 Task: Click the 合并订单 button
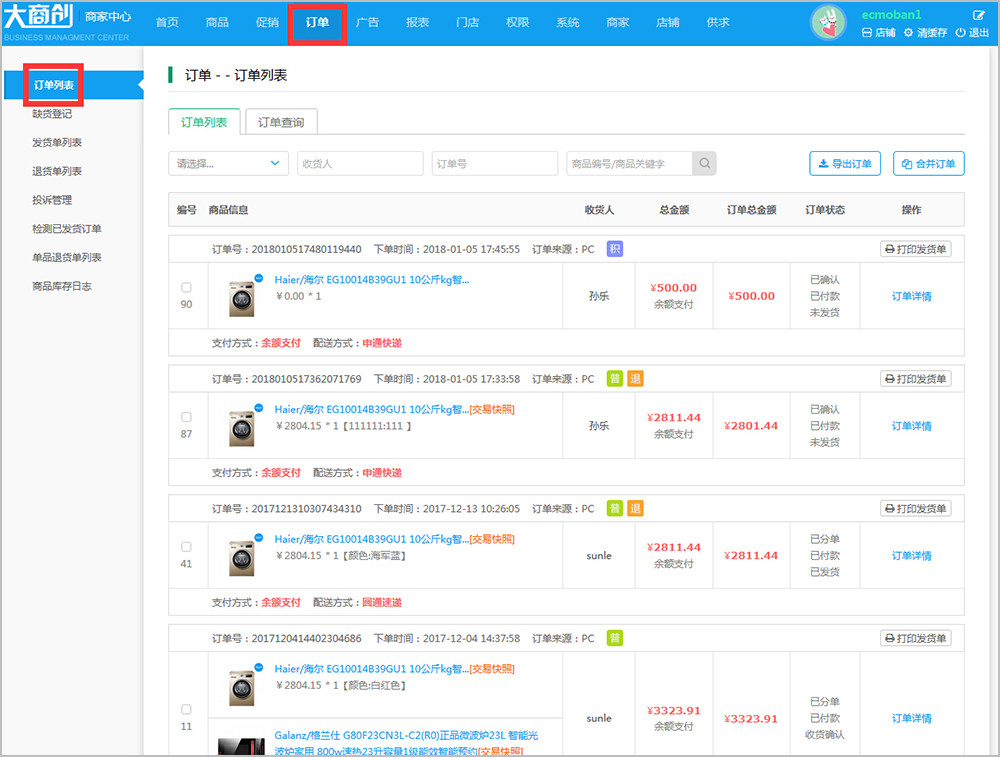(x=929, y=163)
